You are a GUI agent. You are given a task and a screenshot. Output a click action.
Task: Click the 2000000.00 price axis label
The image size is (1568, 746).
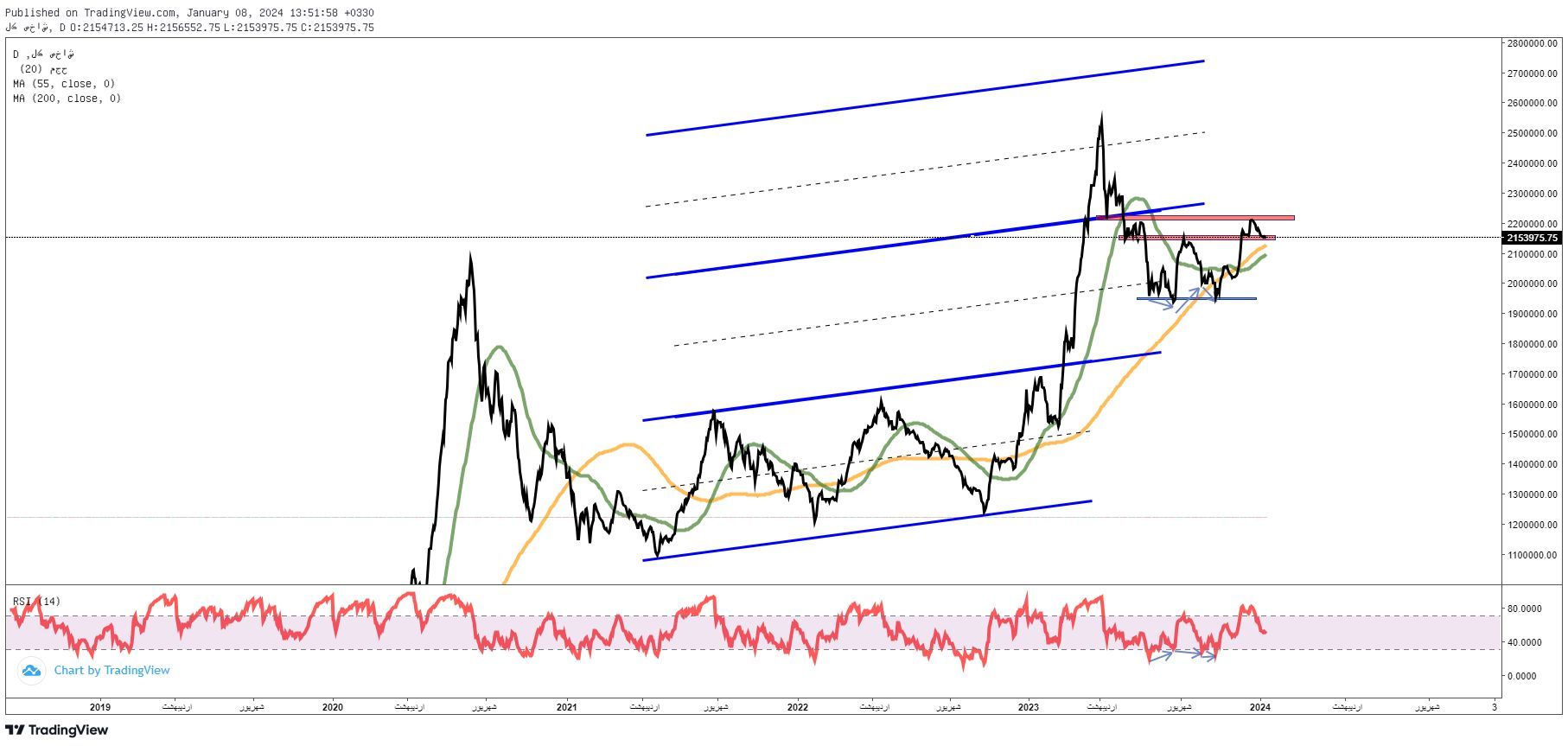click(1533, 284)
